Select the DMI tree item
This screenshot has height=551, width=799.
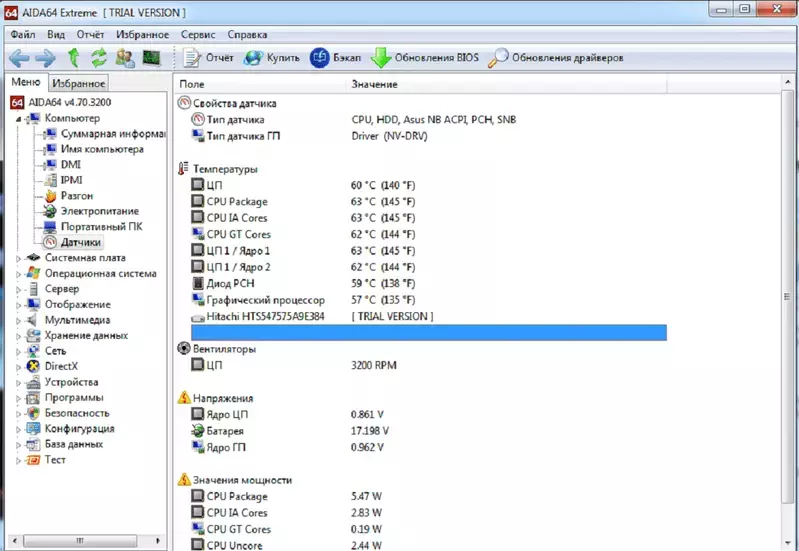coord(62,165)
